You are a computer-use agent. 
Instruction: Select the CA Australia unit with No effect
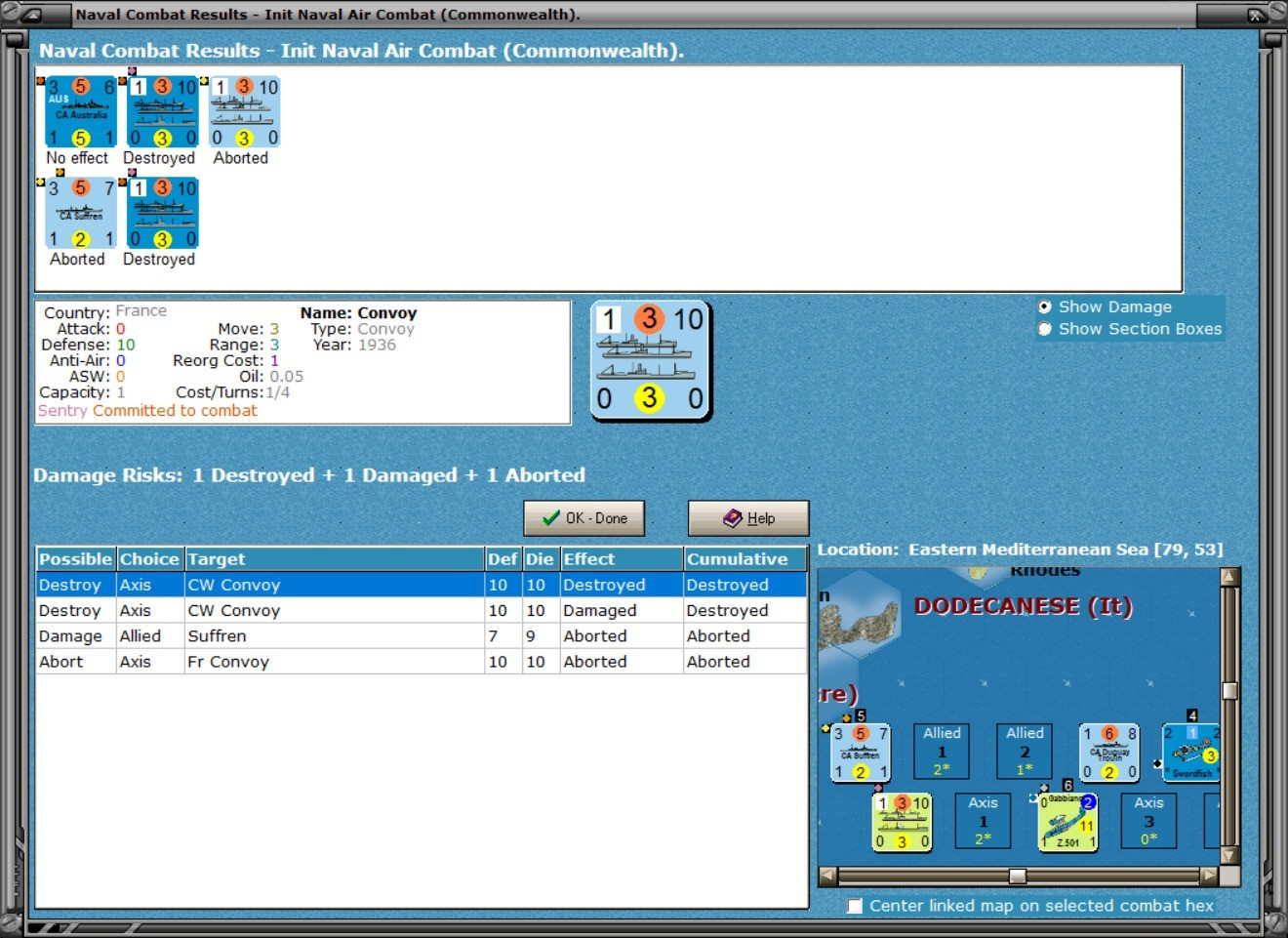pos(81,111)
